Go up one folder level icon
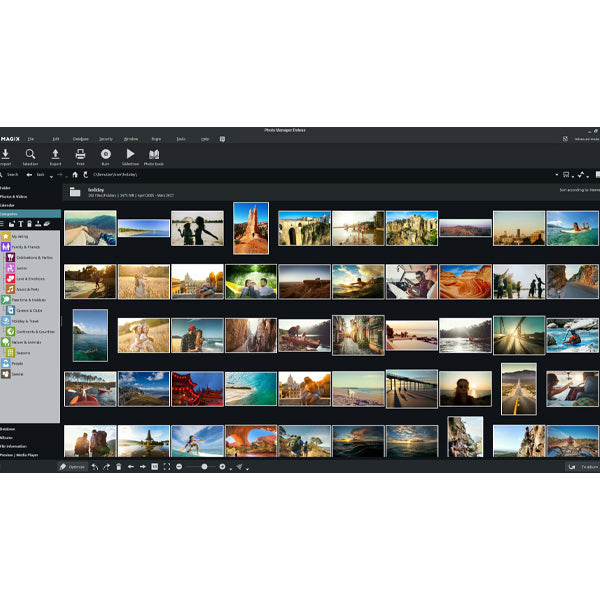 (x=86, y=175)
